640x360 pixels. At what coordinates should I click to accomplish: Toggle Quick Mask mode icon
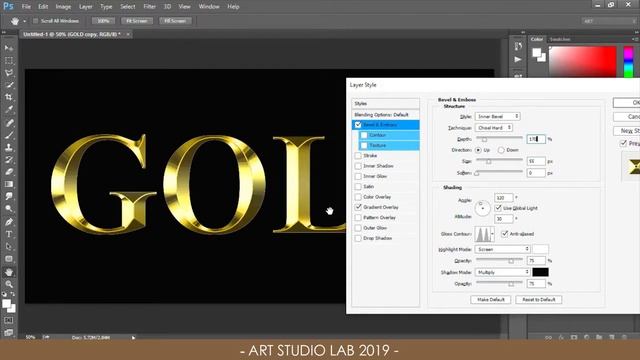tap(9, 320)
